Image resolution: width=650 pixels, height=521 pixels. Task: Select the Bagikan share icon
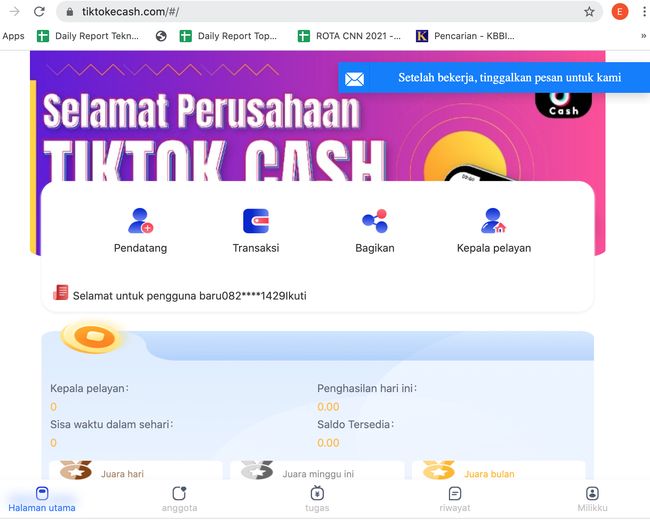[375, 221]
